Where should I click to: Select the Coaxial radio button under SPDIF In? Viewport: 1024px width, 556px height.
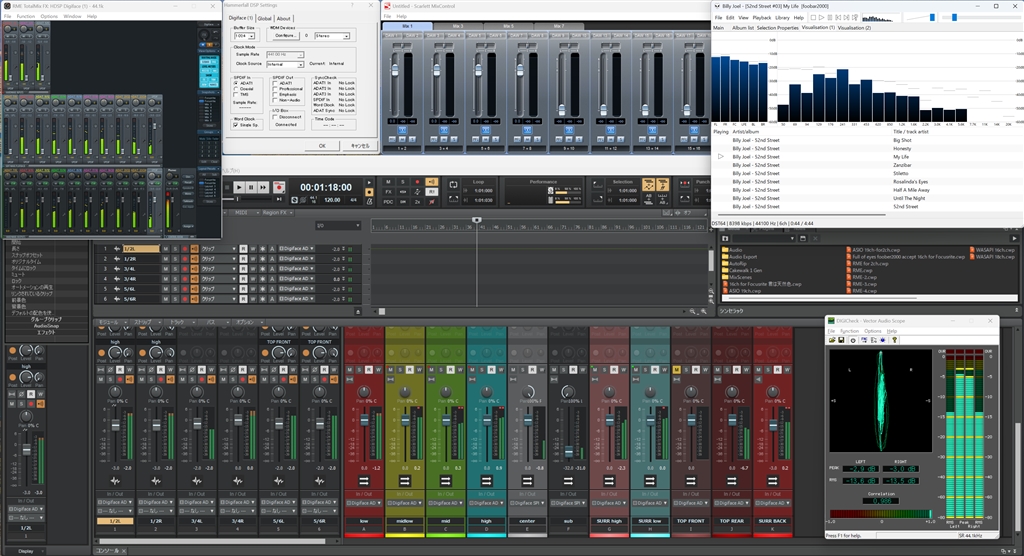coord(236,89)
